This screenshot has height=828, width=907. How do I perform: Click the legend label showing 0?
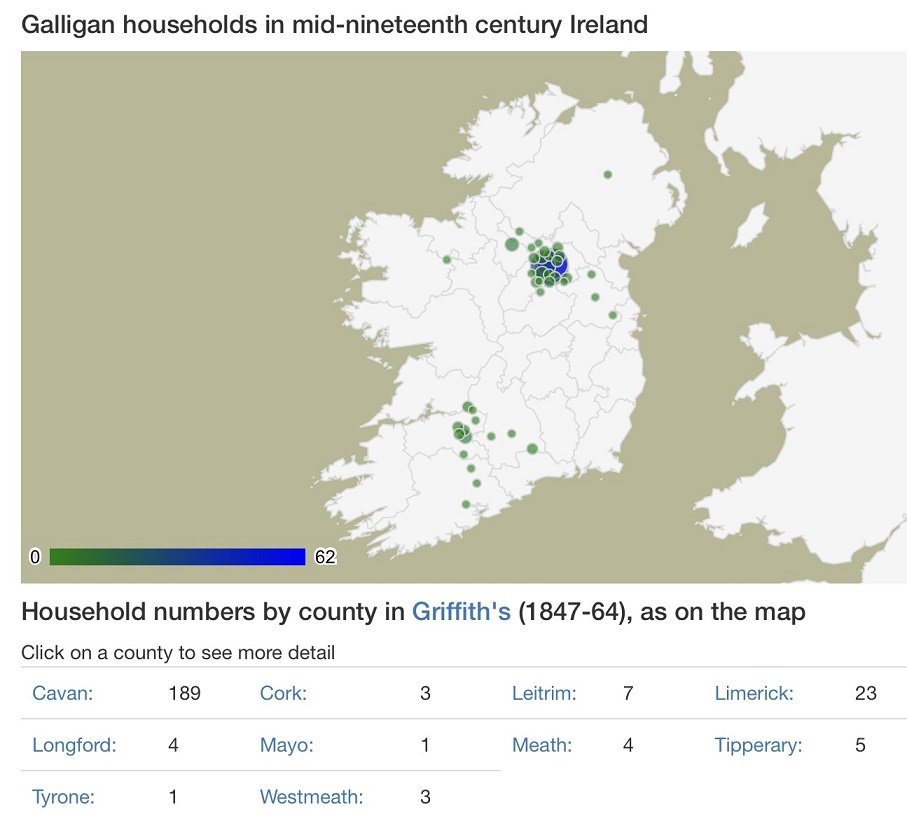pos(35,555)
